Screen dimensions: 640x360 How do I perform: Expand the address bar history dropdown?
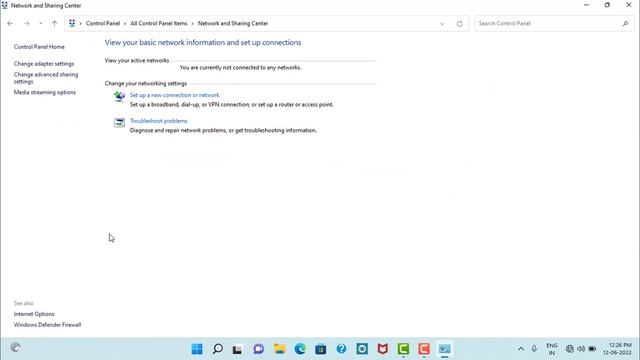442,24
